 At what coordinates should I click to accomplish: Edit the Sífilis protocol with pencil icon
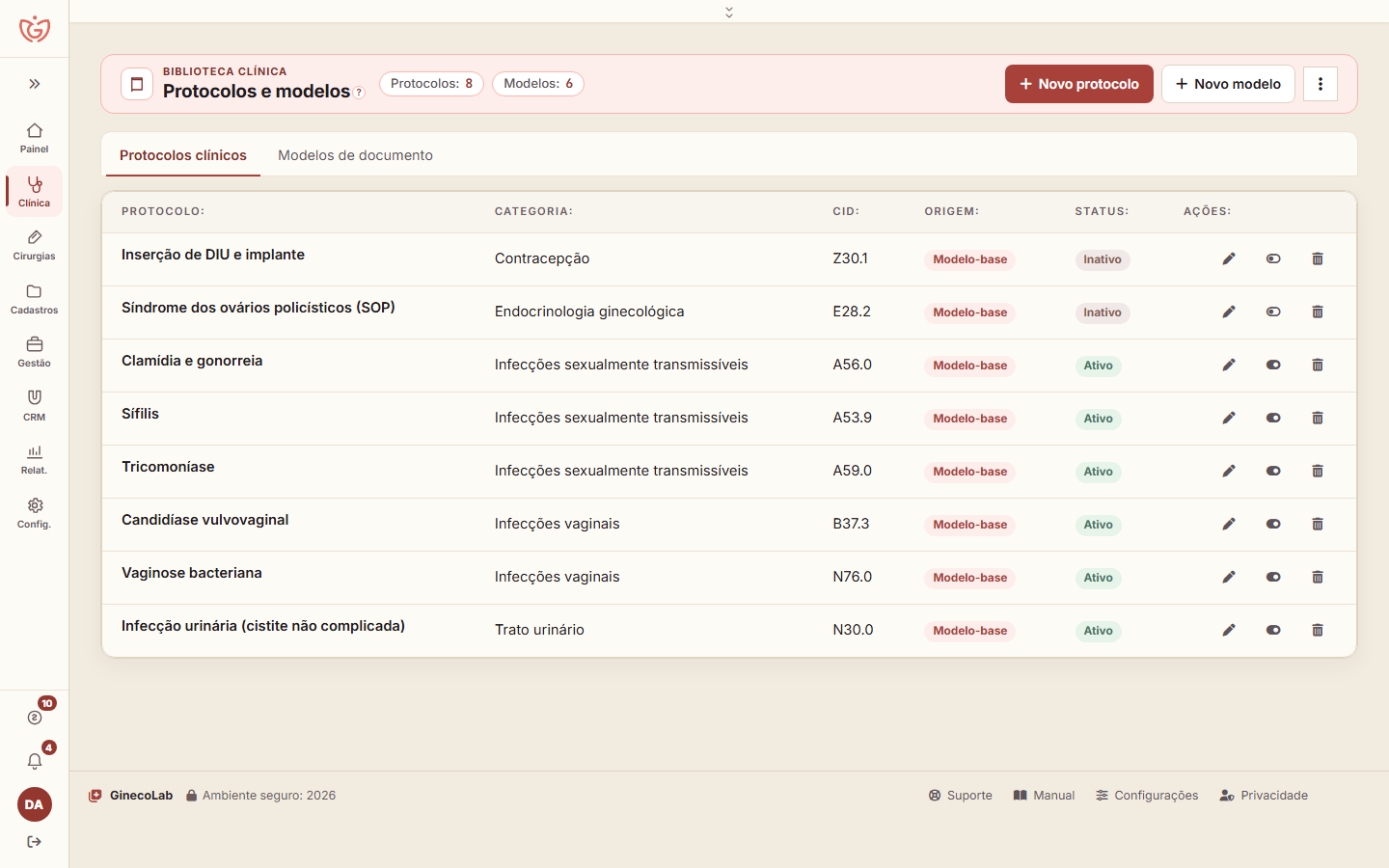pyautogui.click(x=1229, y=418)
